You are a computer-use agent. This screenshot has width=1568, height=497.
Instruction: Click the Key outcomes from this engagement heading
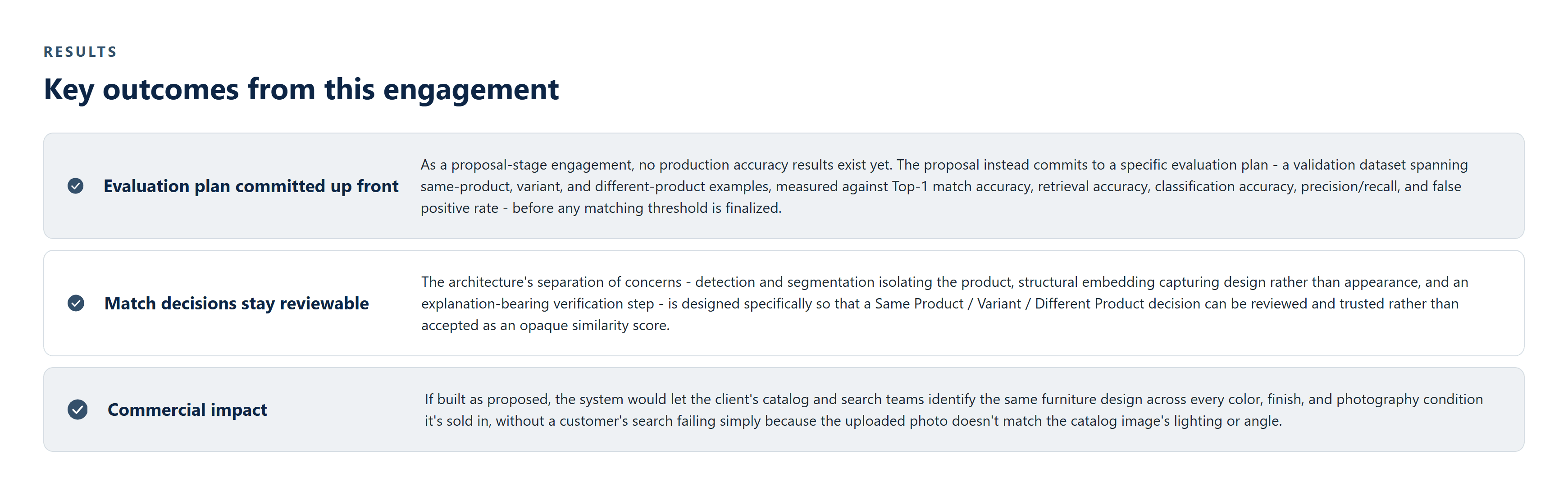(x=301, y=90)
